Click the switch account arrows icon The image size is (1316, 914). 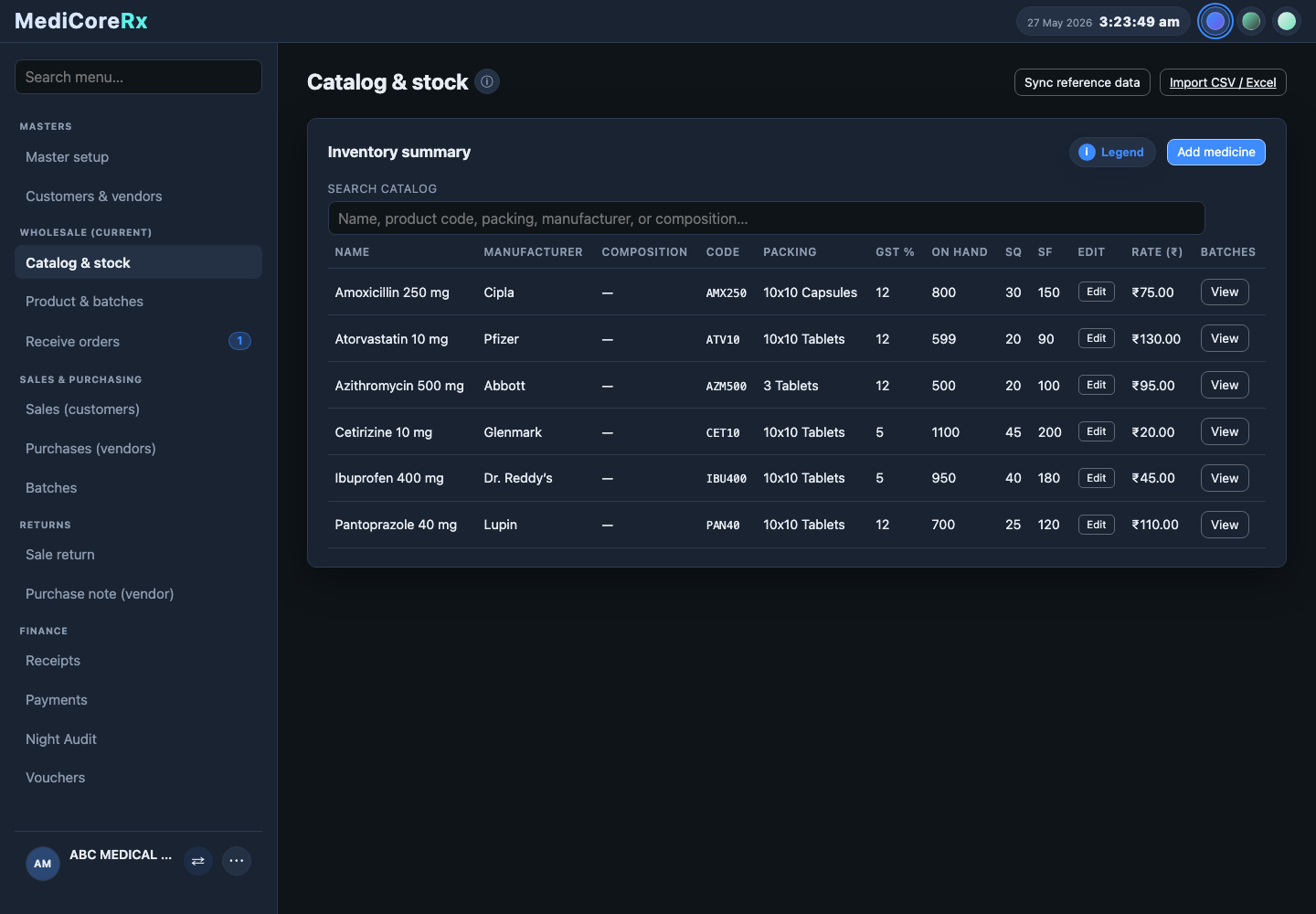198,861
